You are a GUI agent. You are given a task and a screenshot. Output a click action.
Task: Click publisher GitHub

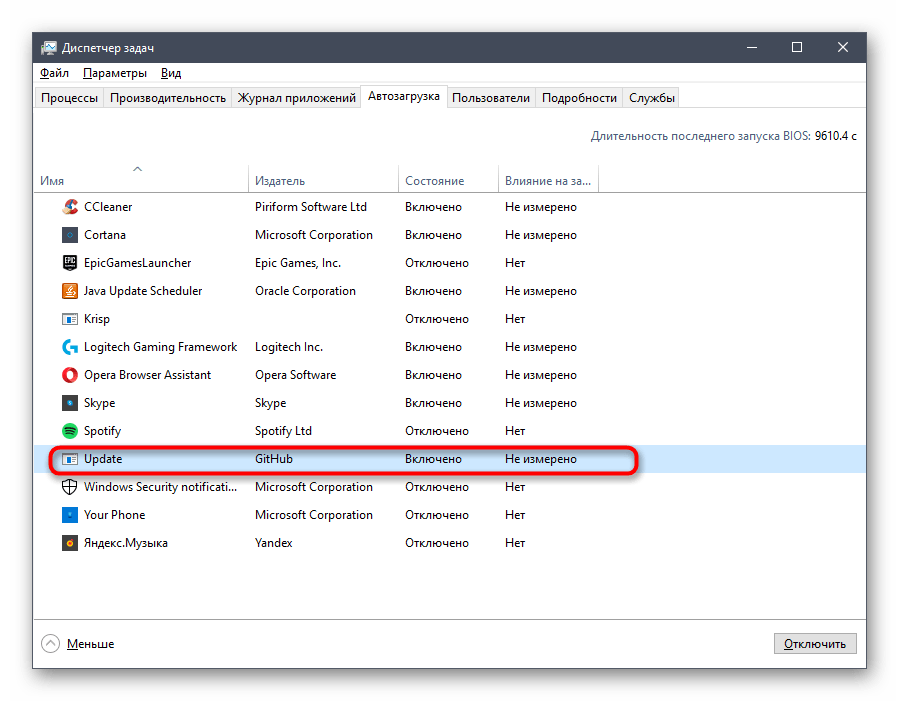pyautogui.click(x=274, y=459)
